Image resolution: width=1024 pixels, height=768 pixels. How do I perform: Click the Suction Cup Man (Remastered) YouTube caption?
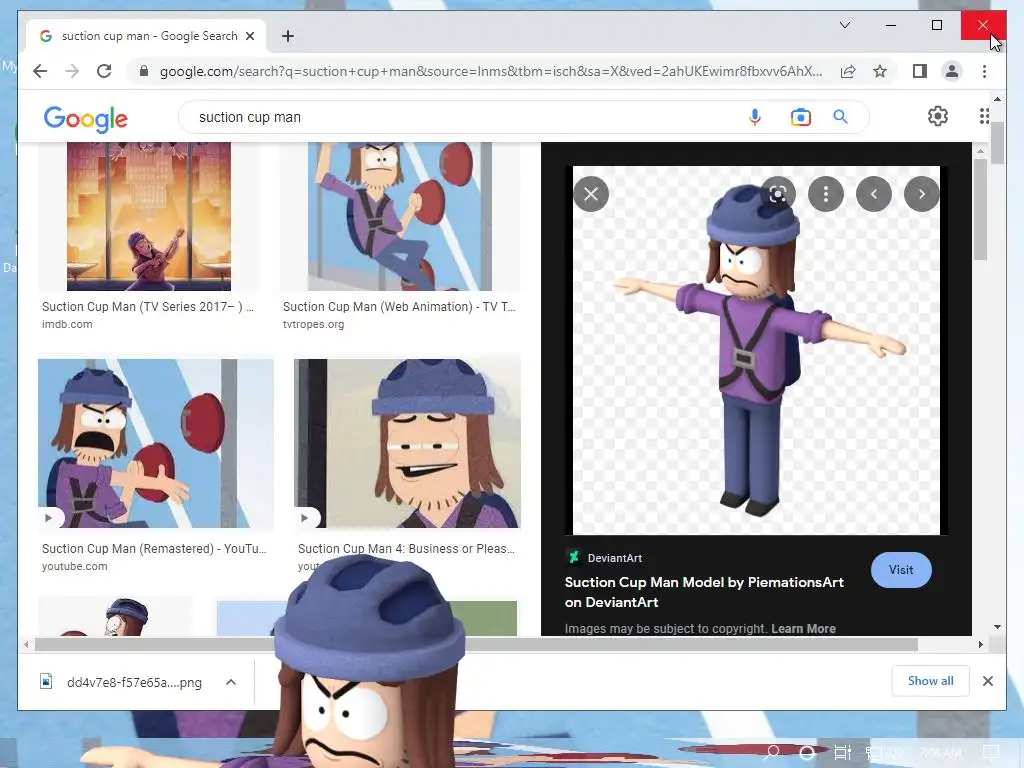pos(154,549)
